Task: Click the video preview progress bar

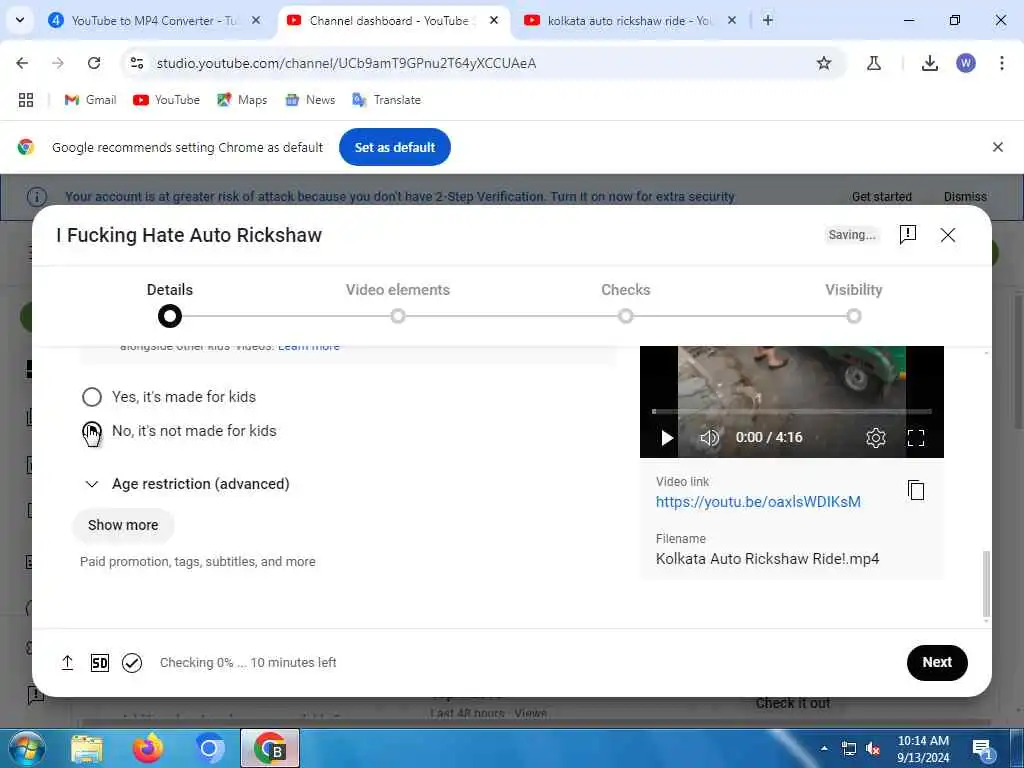Action: pos(792,411)
